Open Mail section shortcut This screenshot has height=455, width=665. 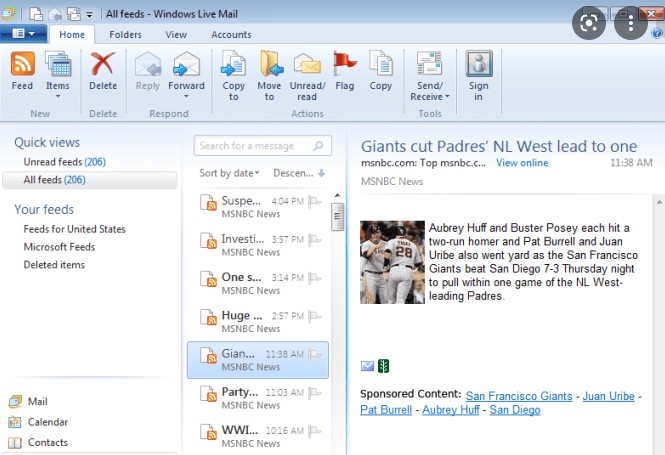point(28,401)
